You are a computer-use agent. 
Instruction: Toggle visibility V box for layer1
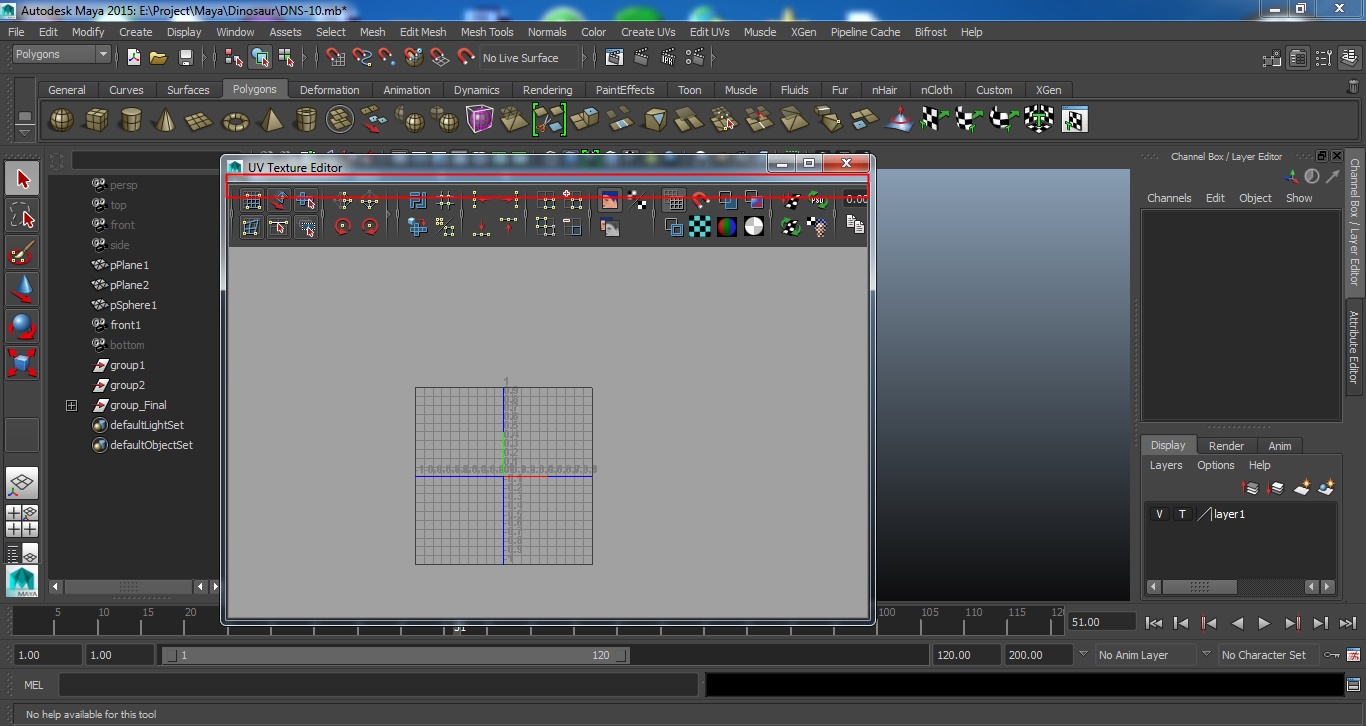(1159, 514)
